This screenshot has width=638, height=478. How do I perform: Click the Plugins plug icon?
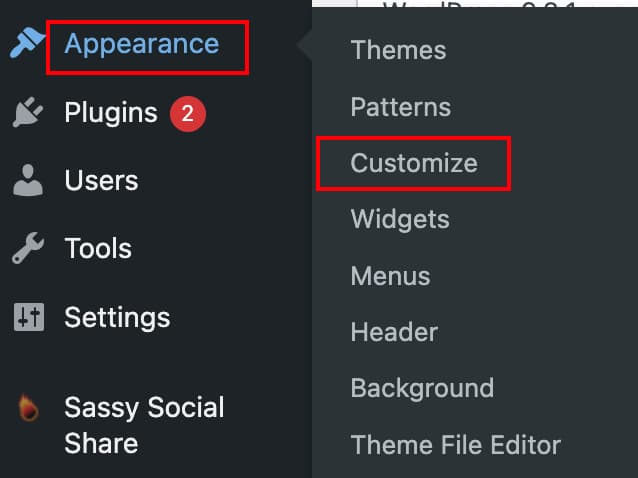27,112
